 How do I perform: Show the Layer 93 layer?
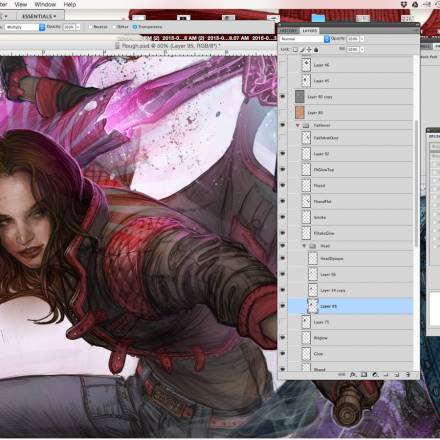283,112
